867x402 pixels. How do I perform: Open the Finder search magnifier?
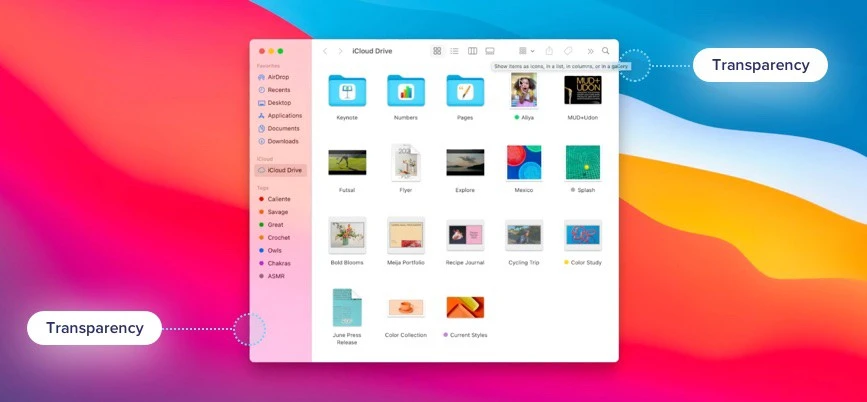pyautogui.click(x=605, y=50)
